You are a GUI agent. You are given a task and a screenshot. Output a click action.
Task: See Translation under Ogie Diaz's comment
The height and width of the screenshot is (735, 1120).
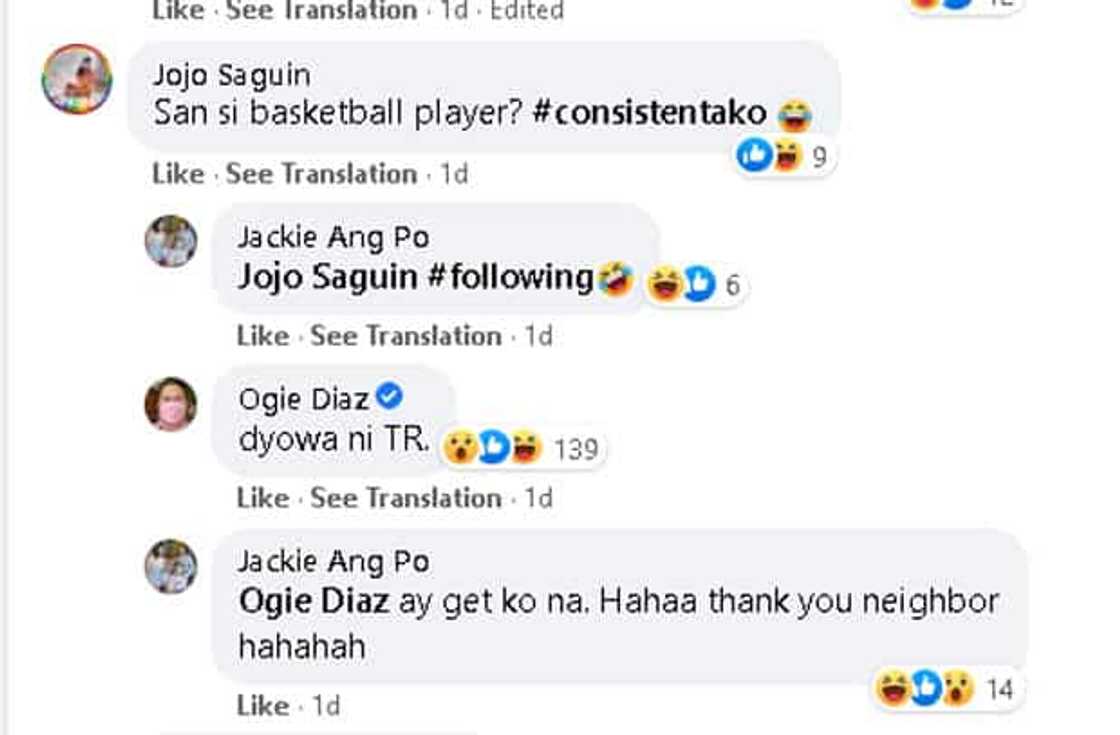tap(406, 498)
